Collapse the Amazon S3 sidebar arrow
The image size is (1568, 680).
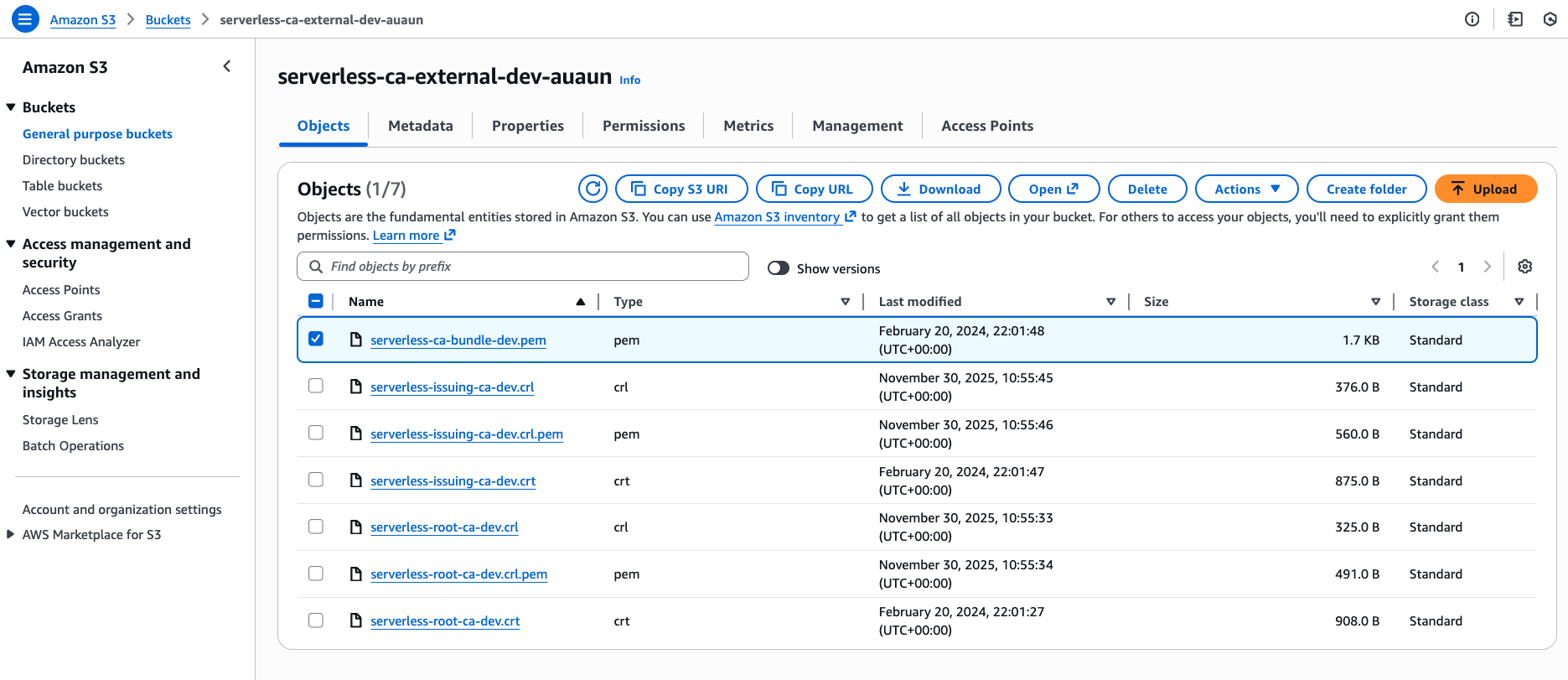pyautogui.click(x=226, y=66)
